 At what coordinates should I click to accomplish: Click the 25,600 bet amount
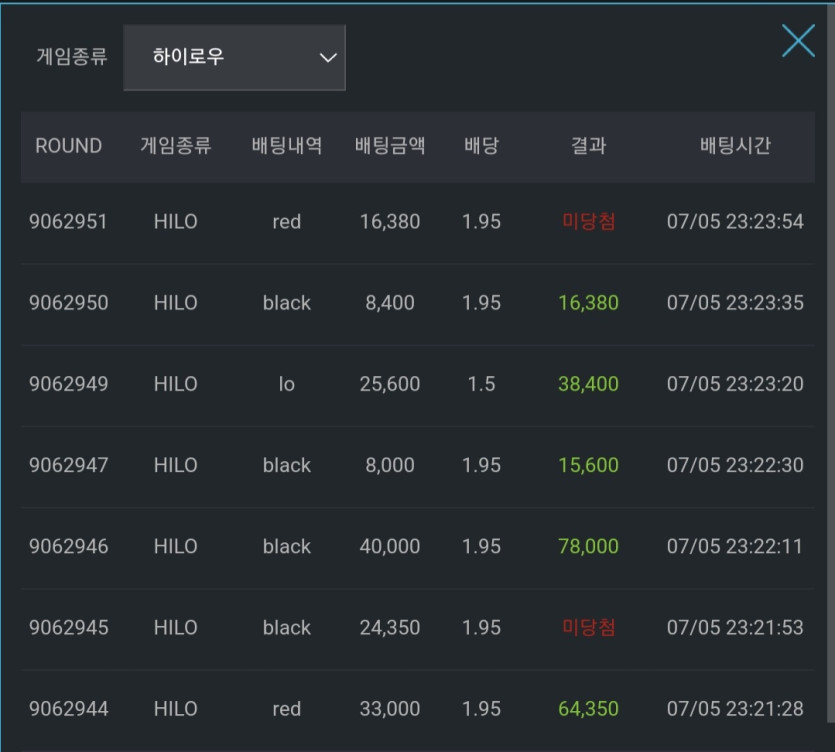[390, 384]
